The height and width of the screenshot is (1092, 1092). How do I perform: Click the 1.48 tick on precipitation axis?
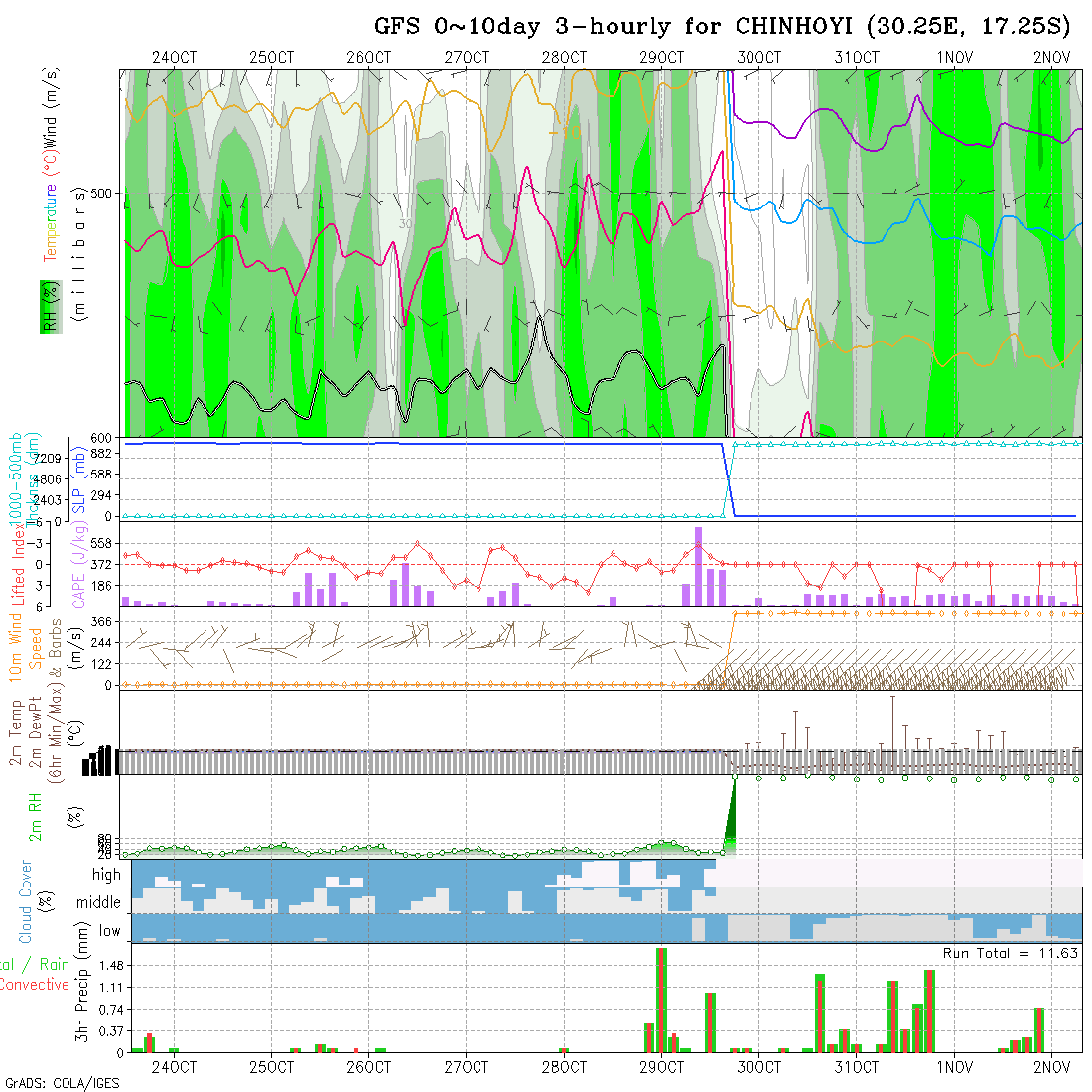click(110, 966)
